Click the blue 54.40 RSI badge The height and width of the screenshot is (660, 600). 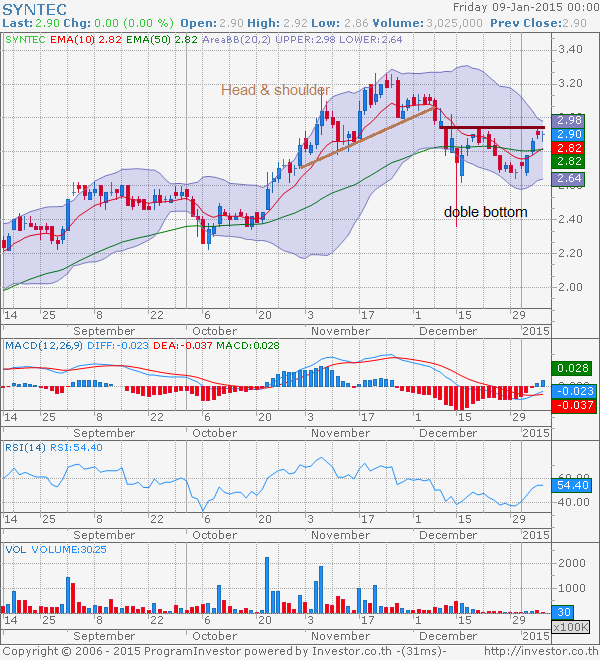(571, 485)
